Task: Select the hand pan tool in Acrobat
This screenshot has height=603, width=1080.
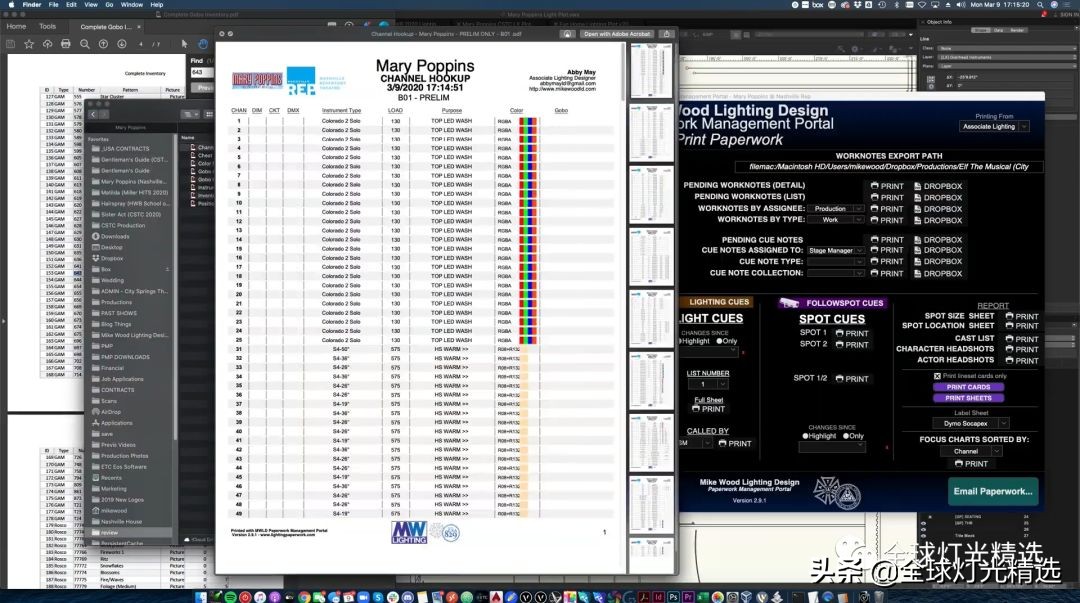Action: pos(203,44)
